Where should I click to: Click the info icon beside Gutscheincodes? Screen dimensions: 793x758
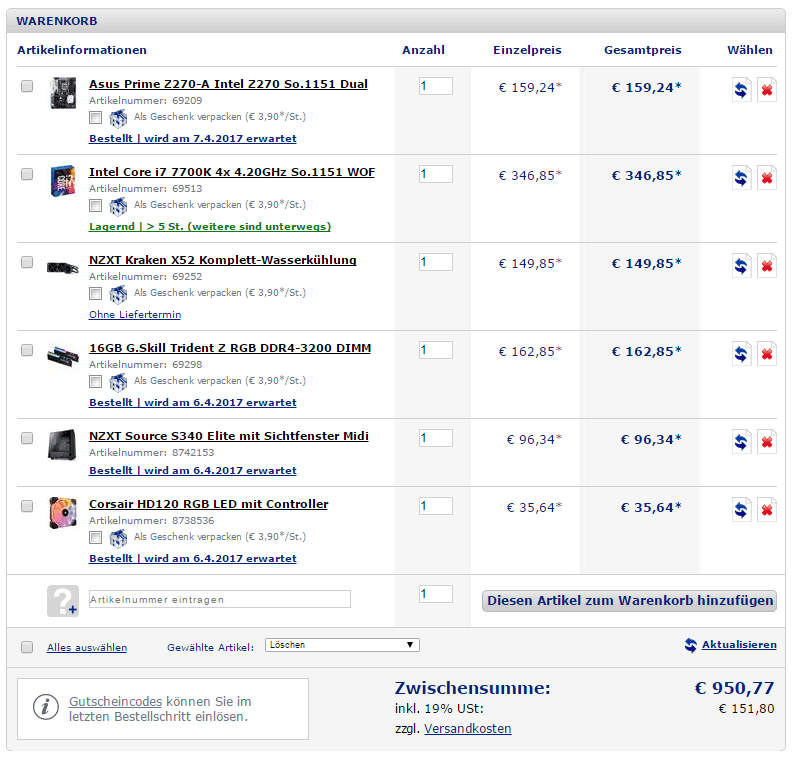[47, 706]
